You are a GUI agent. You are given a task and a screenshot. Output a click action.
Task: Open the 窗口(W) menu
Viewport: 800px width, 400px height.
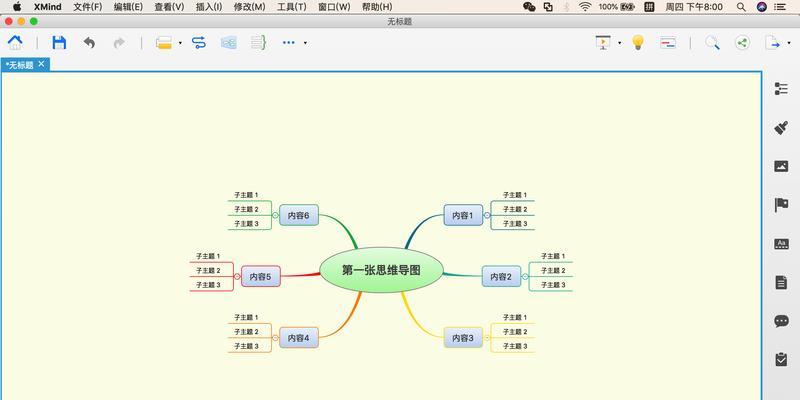[x=334, y=7]
